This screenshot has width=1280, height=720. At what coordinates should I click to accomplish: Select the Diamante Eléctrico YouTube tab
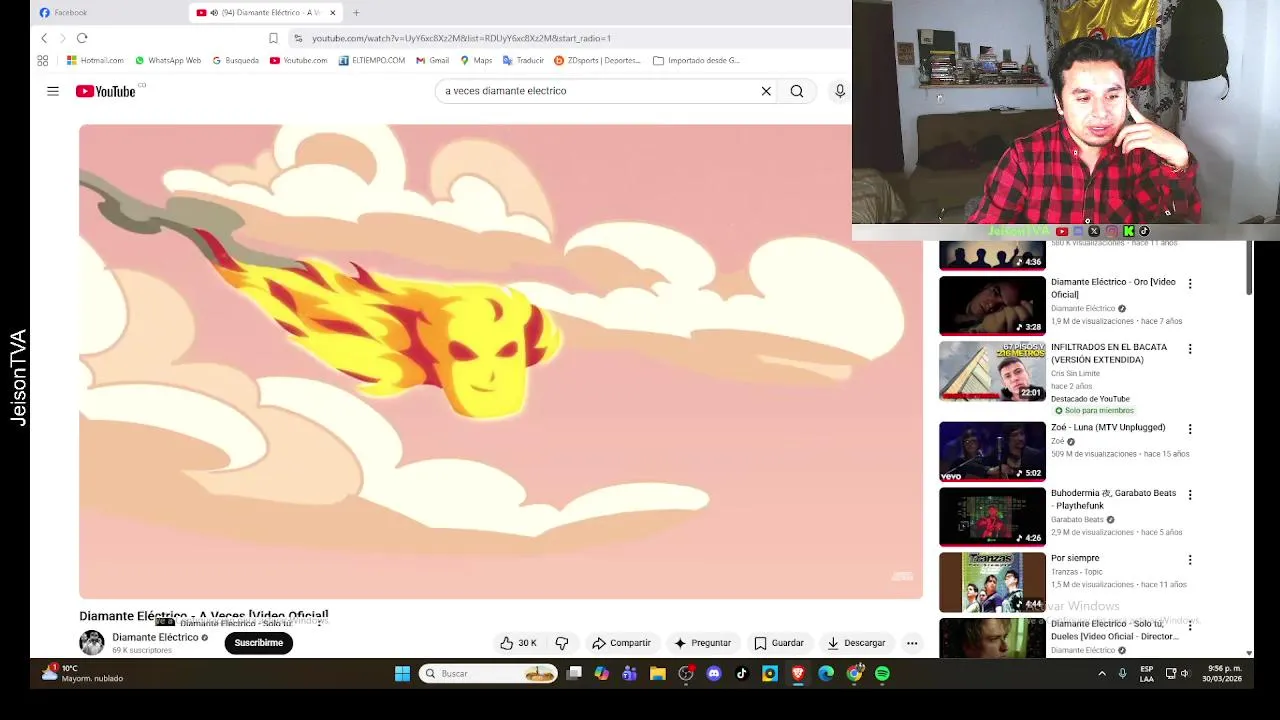click(266, 13)
